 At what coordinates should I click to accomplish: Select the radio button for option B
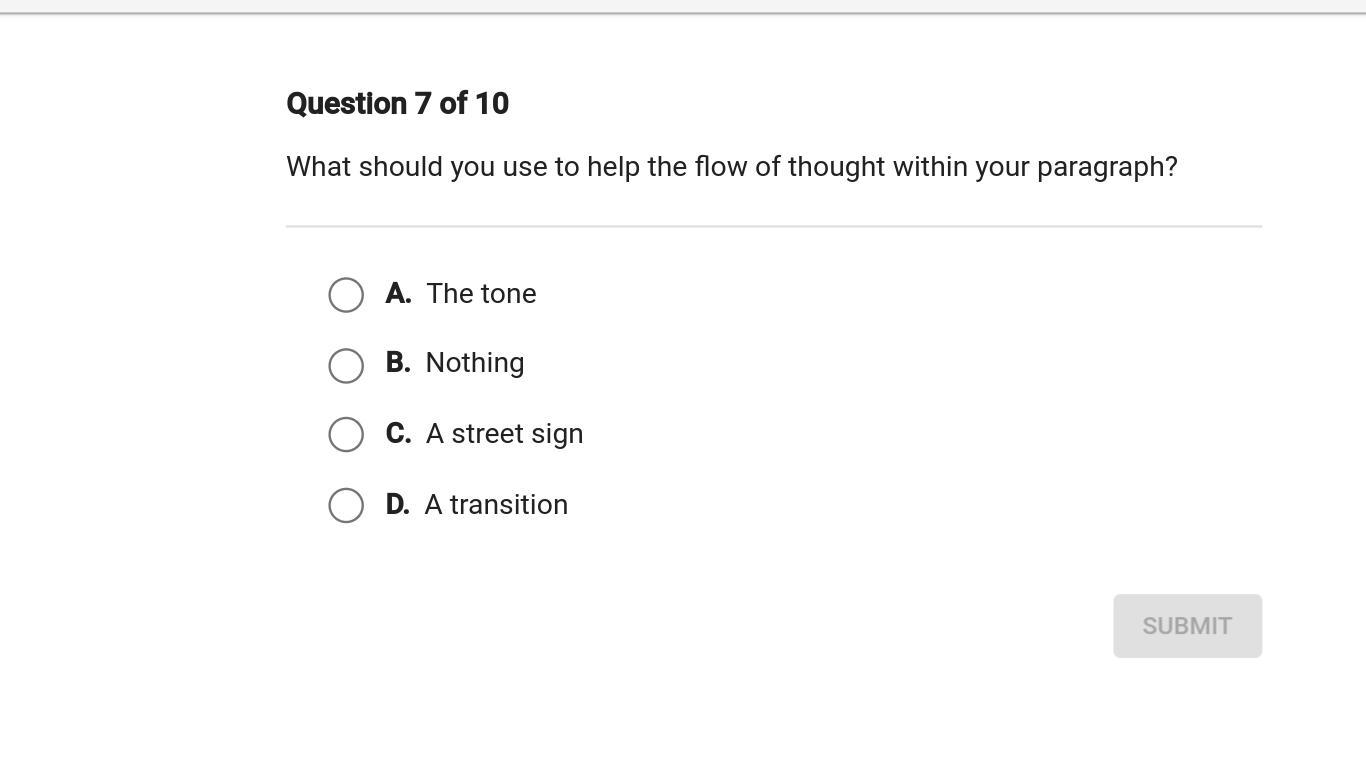[x=346, y=365]
